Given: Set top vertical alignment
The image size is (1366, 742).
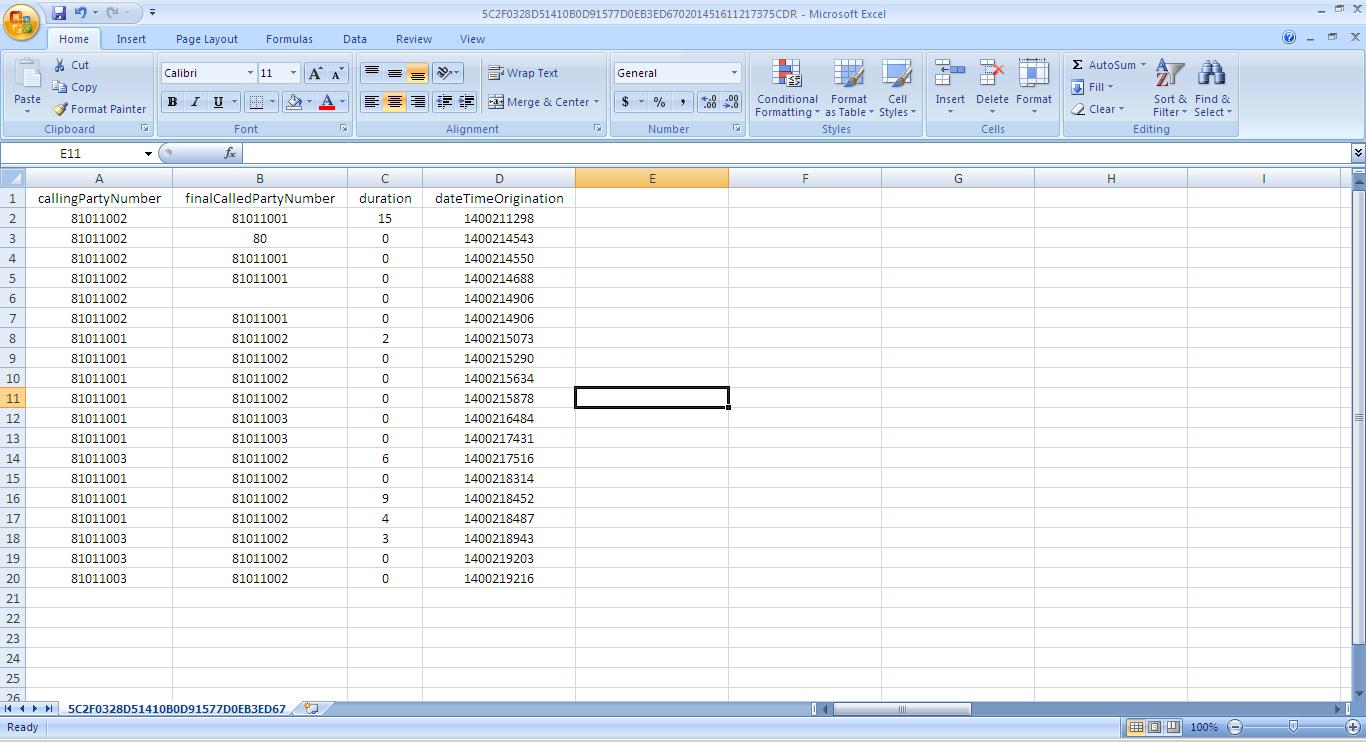Looking at the screenshot, I should pos(372,73).
